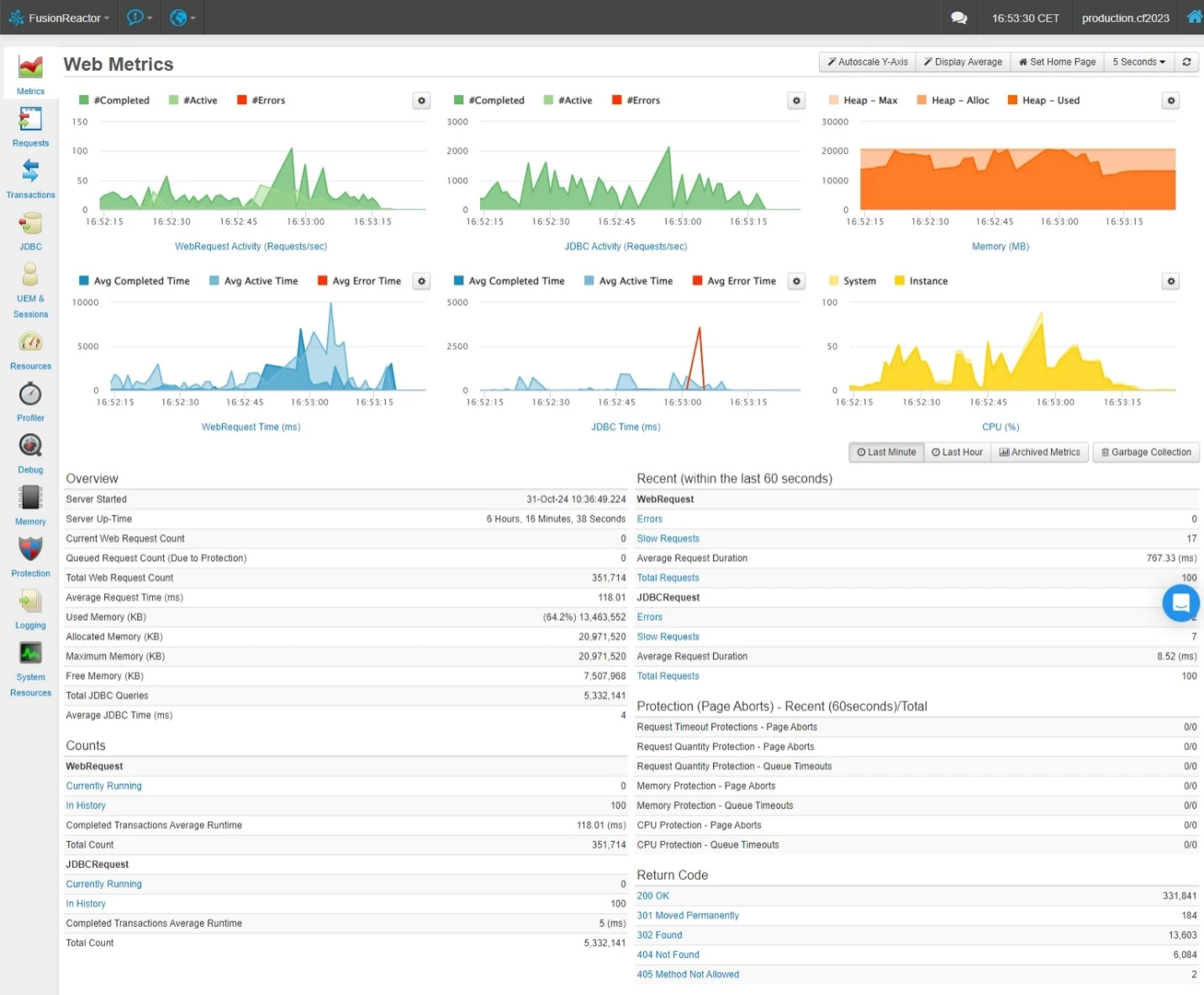Open the Requests sidebar icon
The width and height of the screenshot is (1204, 995).
[x=30, y=119]
